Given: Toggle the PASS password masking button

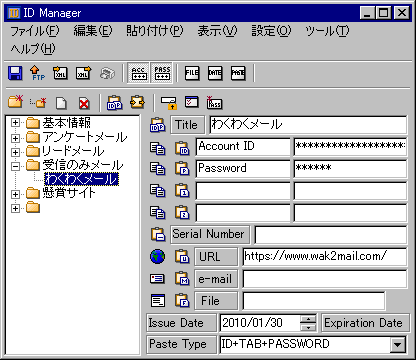Looking at the screenshot, I should click(x=162, y=72).
